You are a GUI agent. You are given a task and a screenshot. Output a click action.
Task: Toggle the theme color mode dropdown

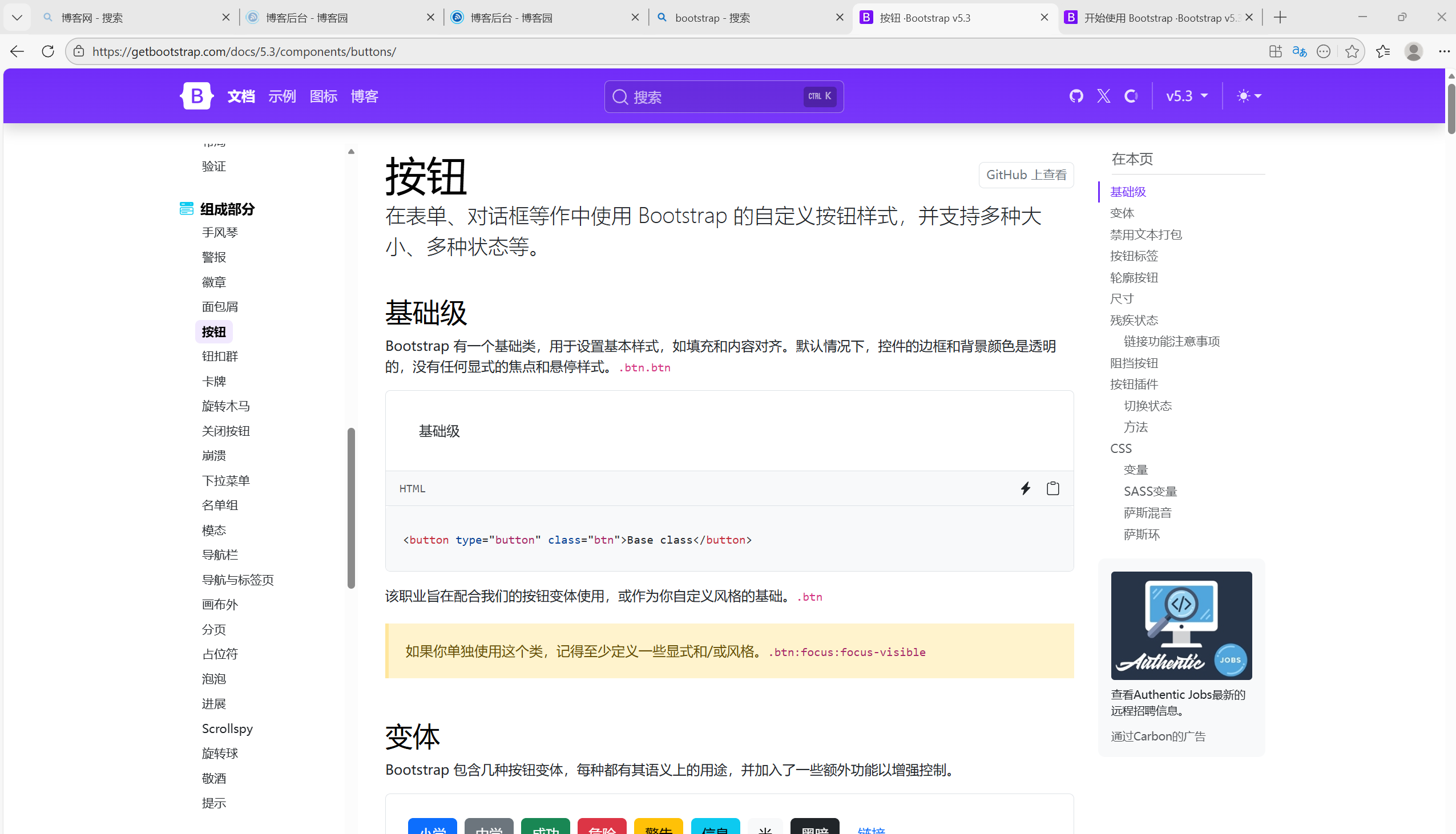[x=1249, y=96]
